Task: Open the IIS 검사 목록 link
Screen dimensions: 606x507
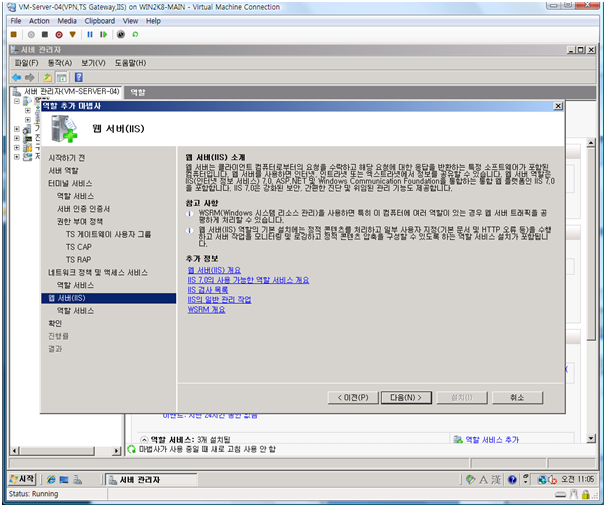Action: point(208,290)
